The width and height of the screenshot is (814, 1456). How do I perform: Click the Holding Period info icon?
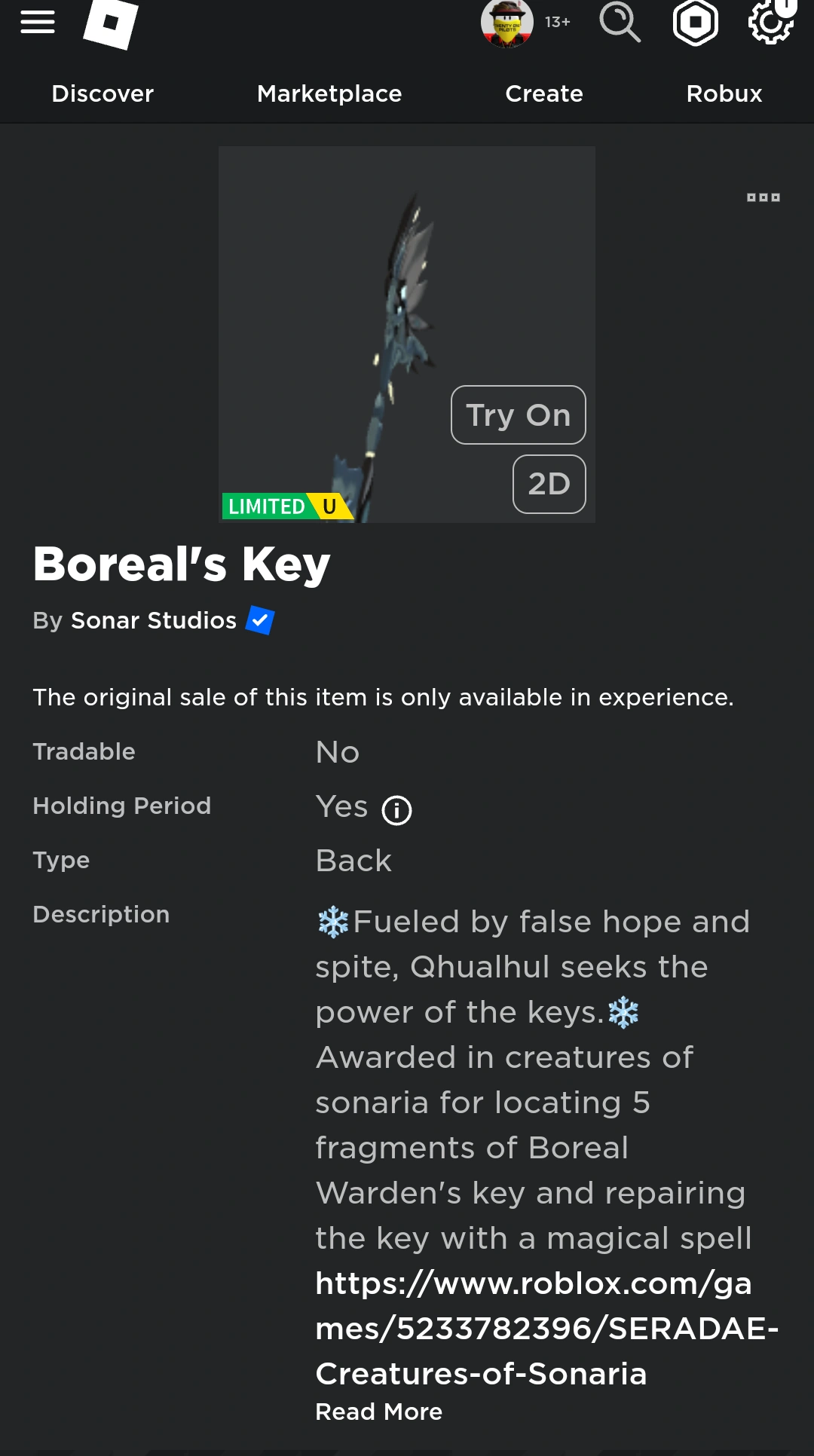pos(398,810)
